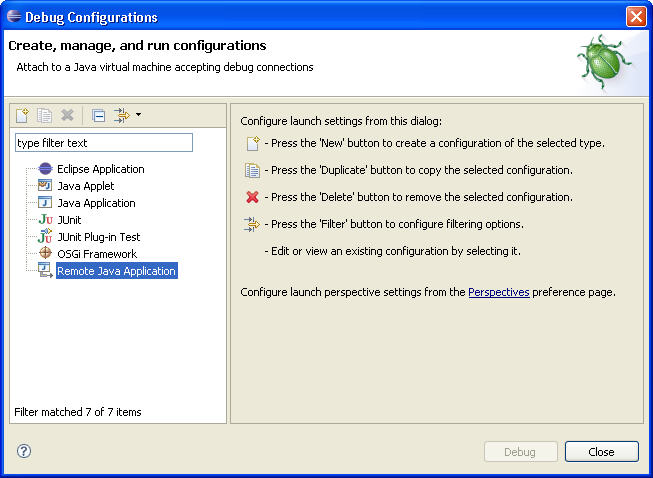
Task: Click the Filter launch configurations icon
Action: pyautogui.click(x=121, y=115)
